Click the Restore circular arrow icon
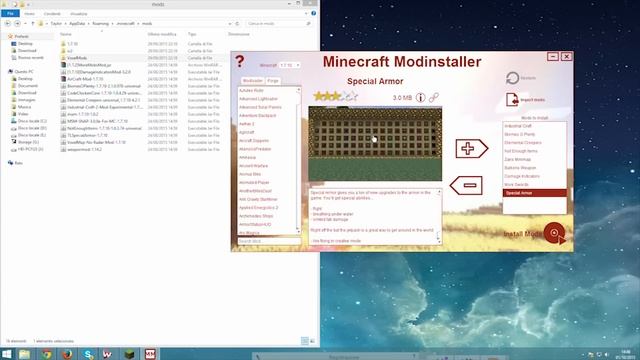 pos(513,78)
